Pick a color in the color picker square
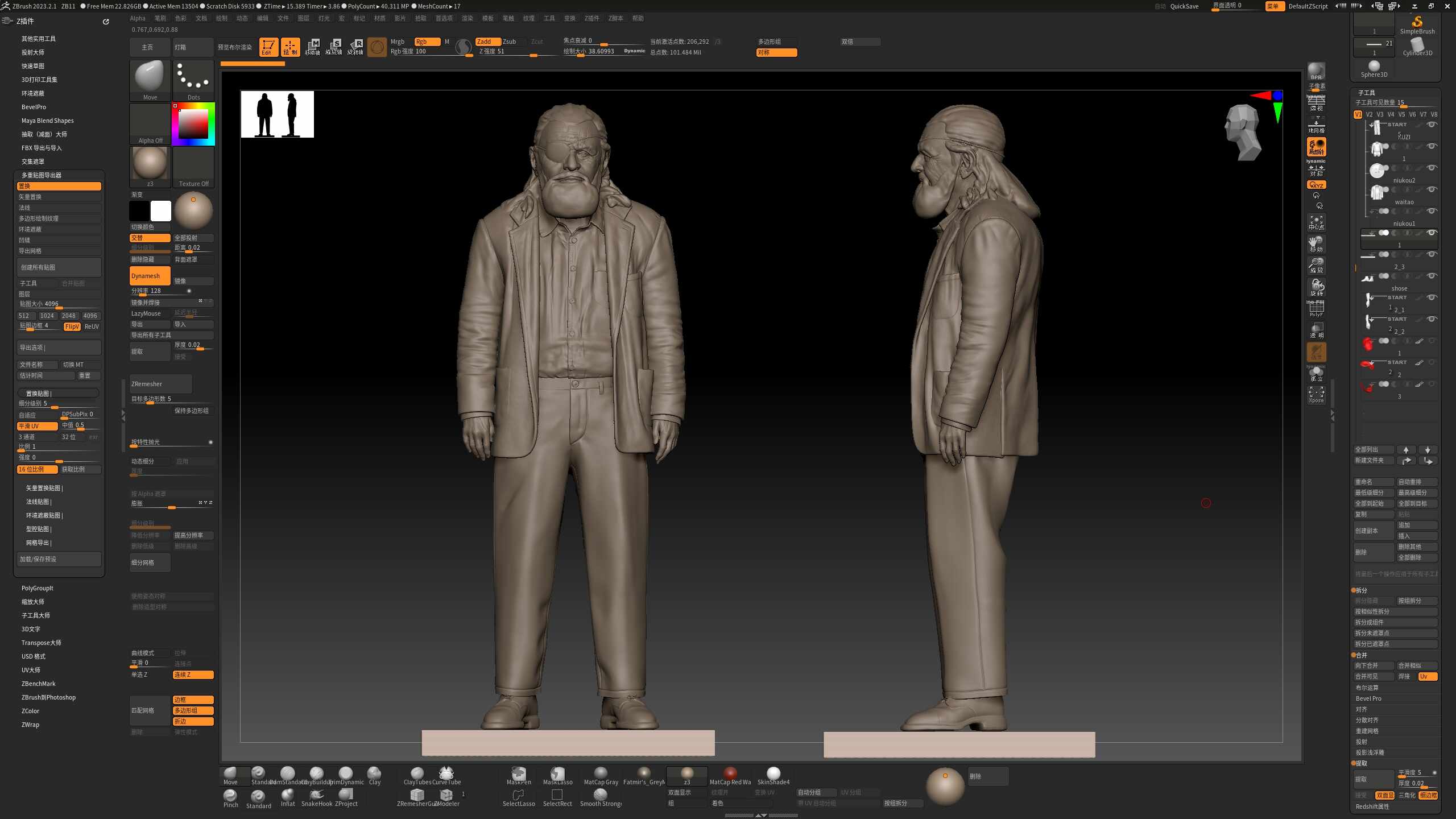 [193, 123]
